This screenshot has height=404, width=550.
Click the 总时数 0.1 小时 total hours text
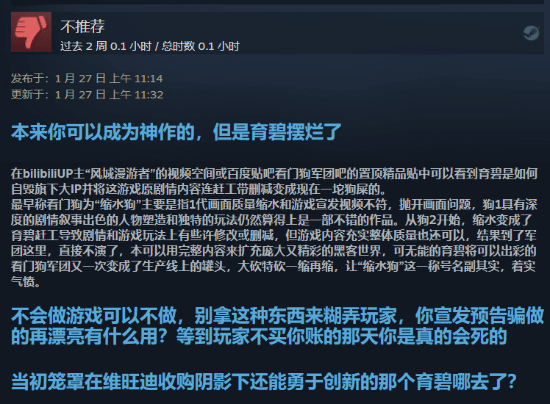(201, 46)
